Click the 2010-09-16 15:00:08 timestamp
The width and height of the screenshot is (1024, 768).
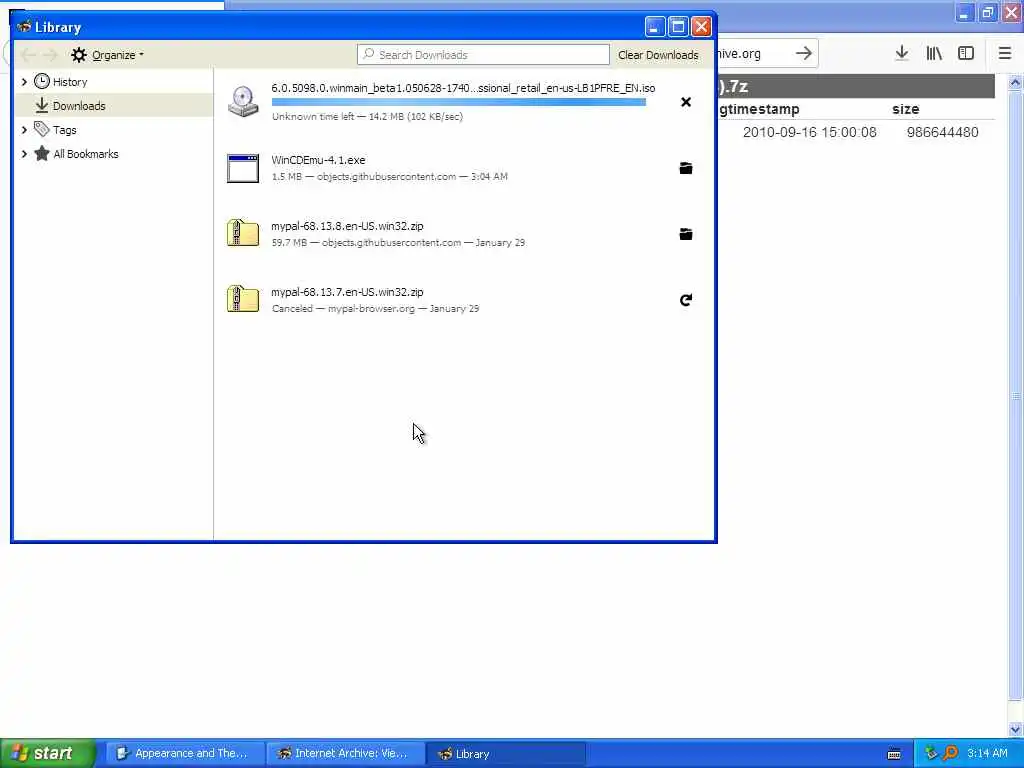coord(810,132)
